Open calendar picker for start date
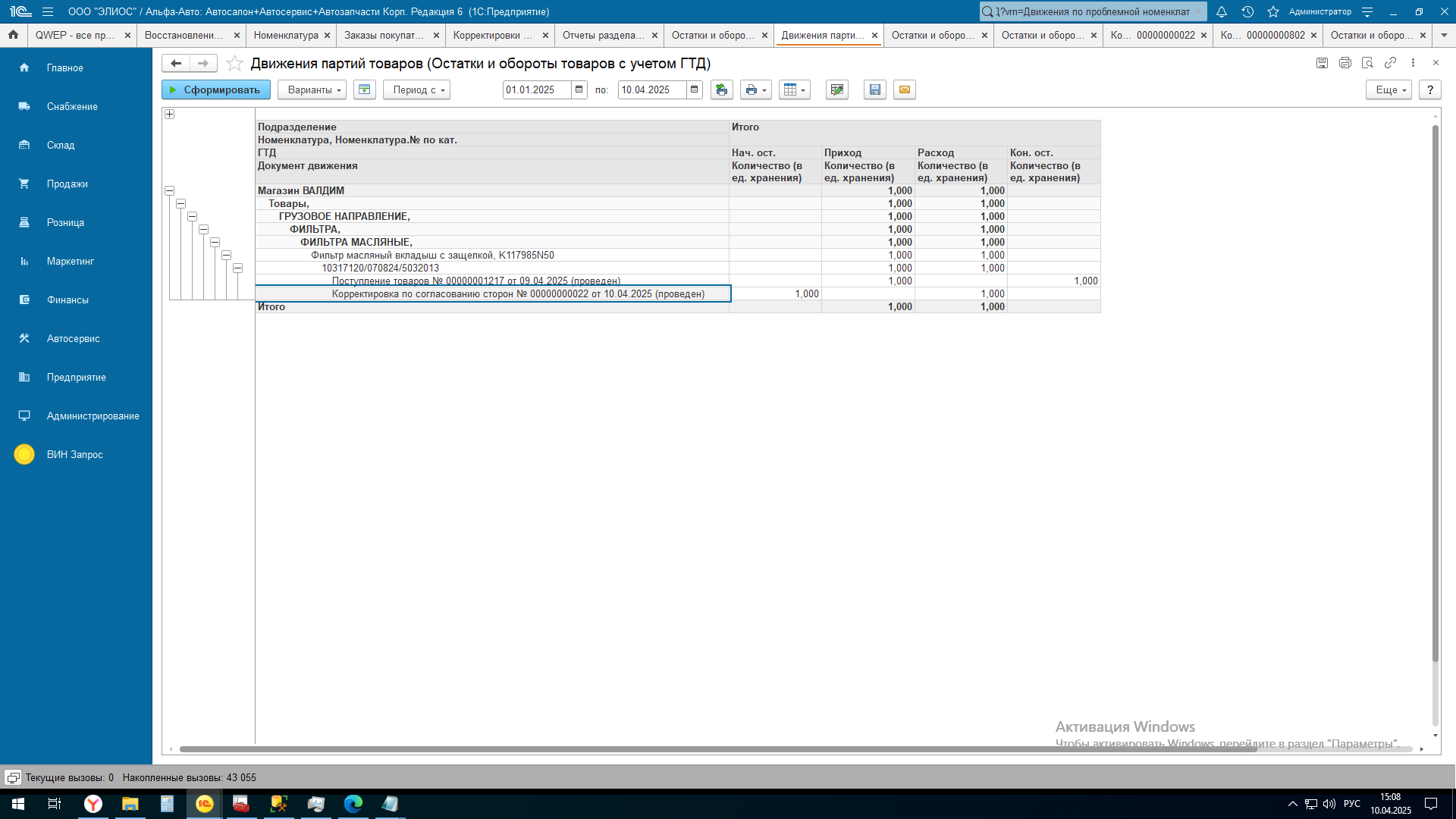The image size is (1456, 819). coord(579,89)
